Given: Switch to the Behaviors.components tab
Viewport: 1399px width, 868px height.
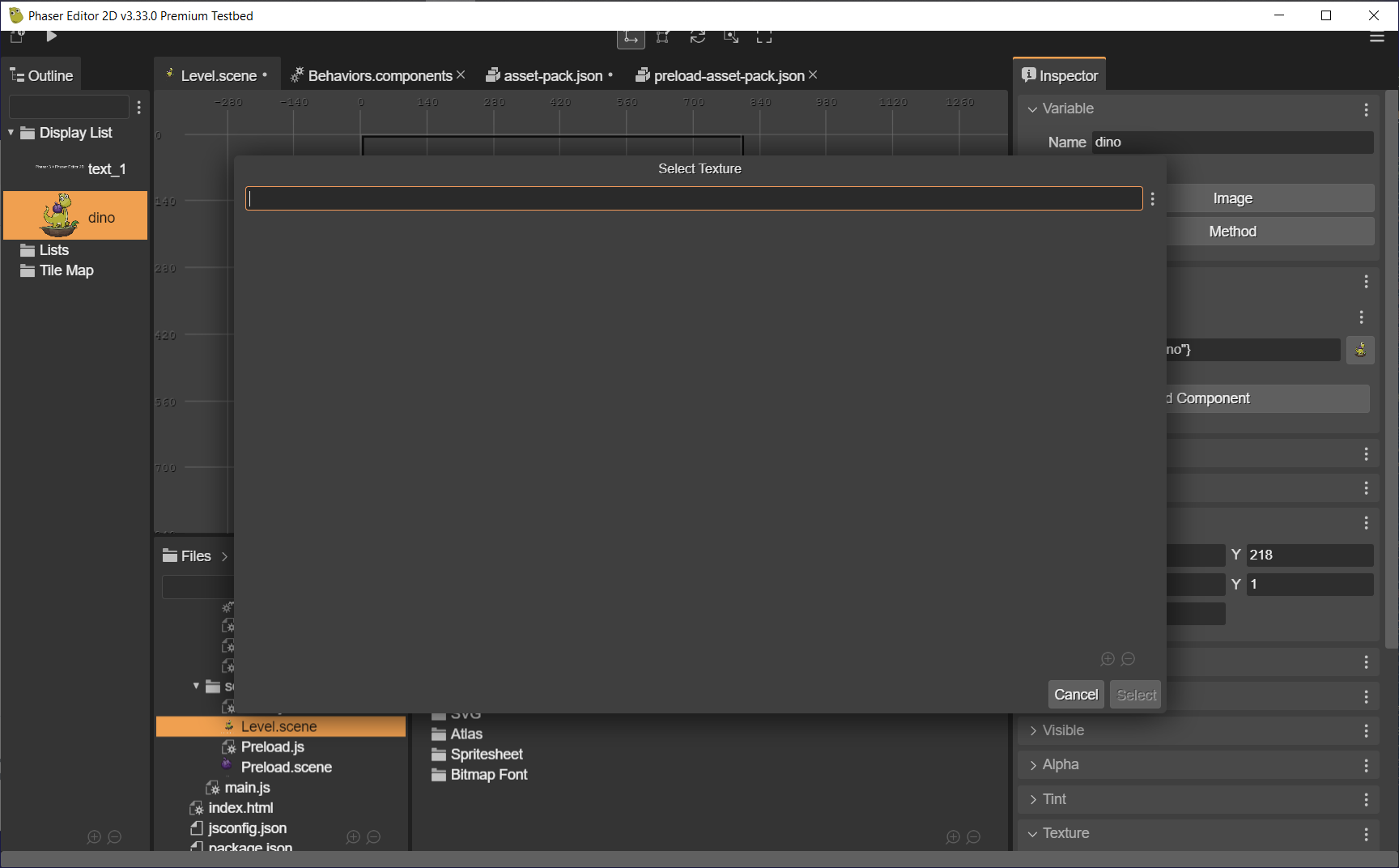Looking at the screenshot, I should pos(380,75).
